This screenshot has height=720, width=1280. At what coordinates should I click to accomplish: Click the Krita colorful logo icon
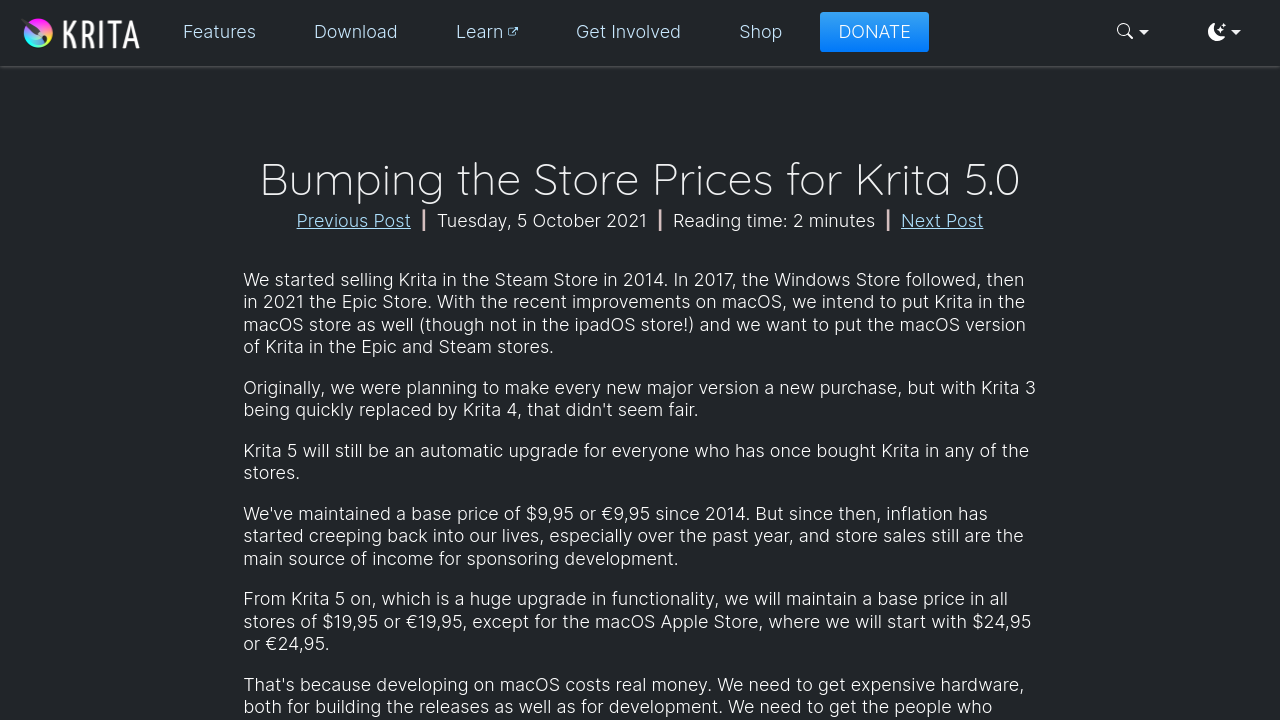[x=38, y=33]
